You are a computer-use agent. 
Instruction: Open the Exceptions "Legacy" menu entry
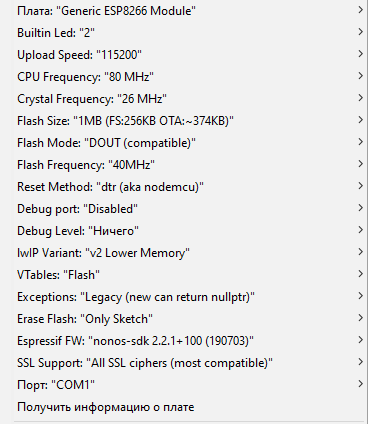tap(190, 297)
